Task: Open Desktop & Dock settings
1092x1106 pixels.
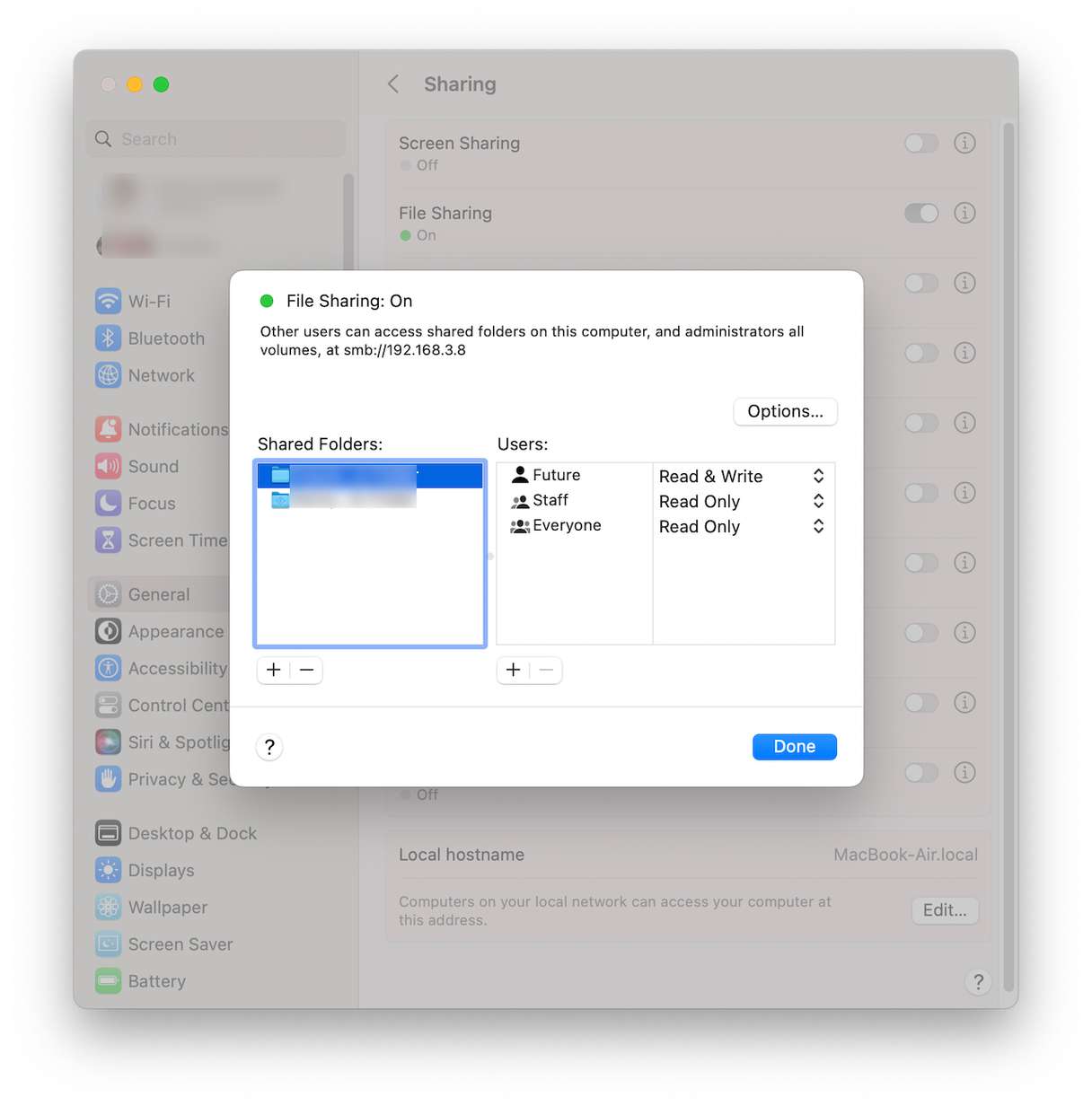Action: tap(192, 833)
